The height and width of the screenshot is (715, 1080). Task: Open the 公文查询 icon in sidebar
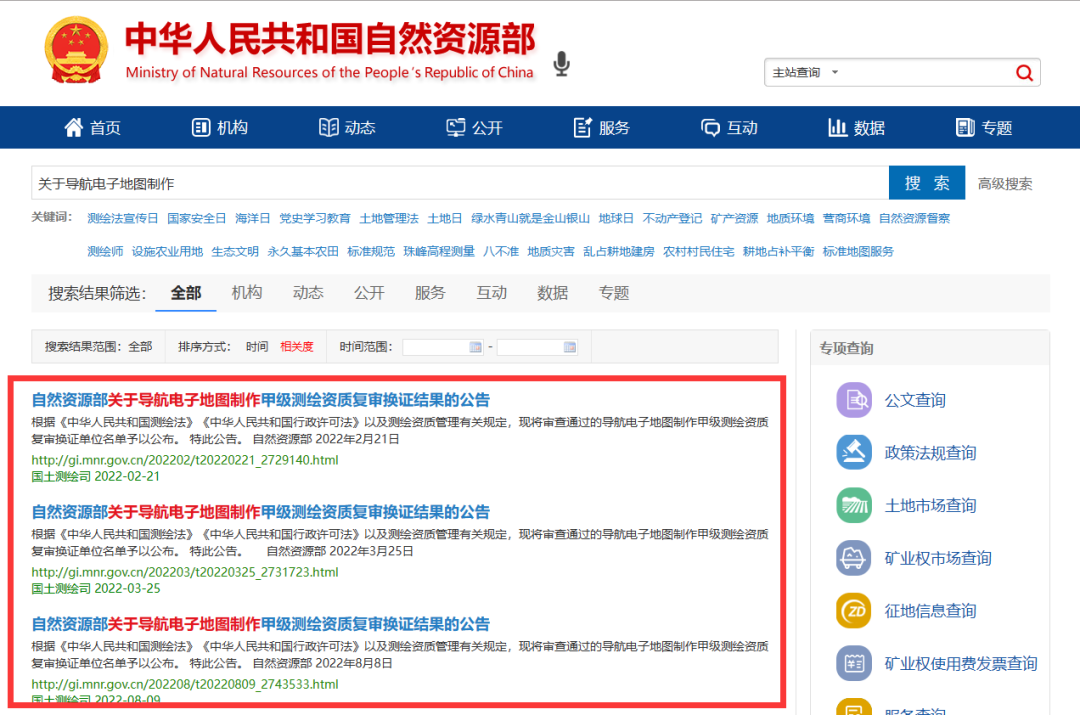853,400
